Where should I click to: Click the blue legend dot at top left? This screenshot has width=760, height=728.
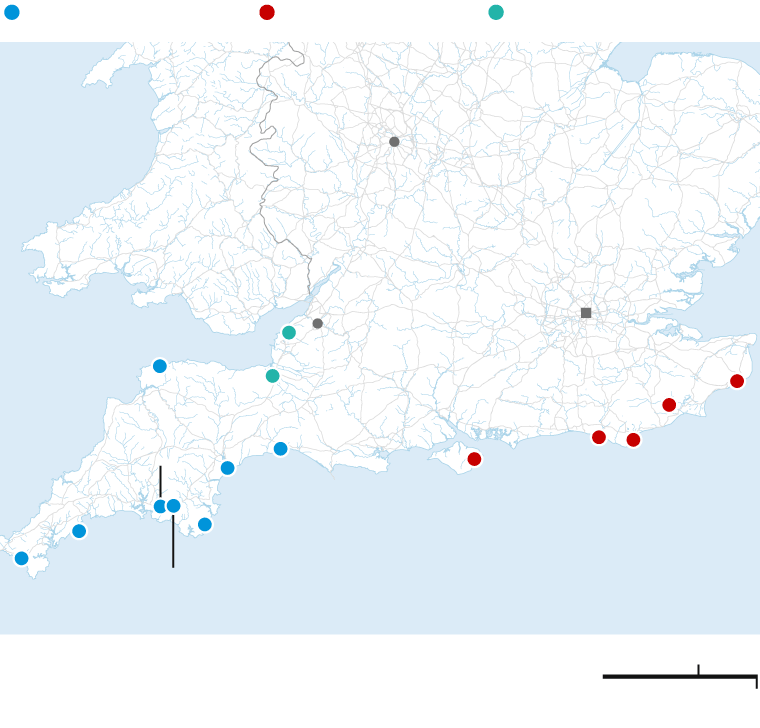[12, 12]
